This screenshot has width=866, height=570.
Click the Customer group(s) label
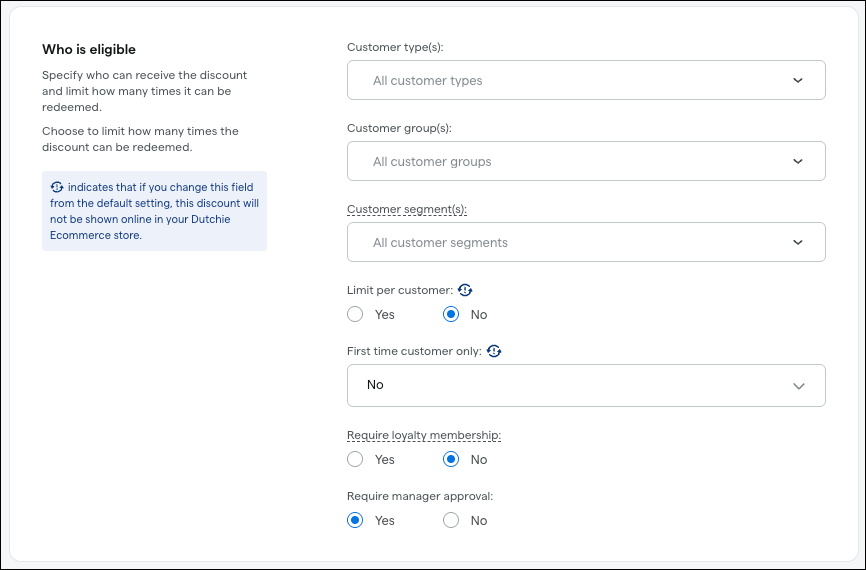click(399, 128)
